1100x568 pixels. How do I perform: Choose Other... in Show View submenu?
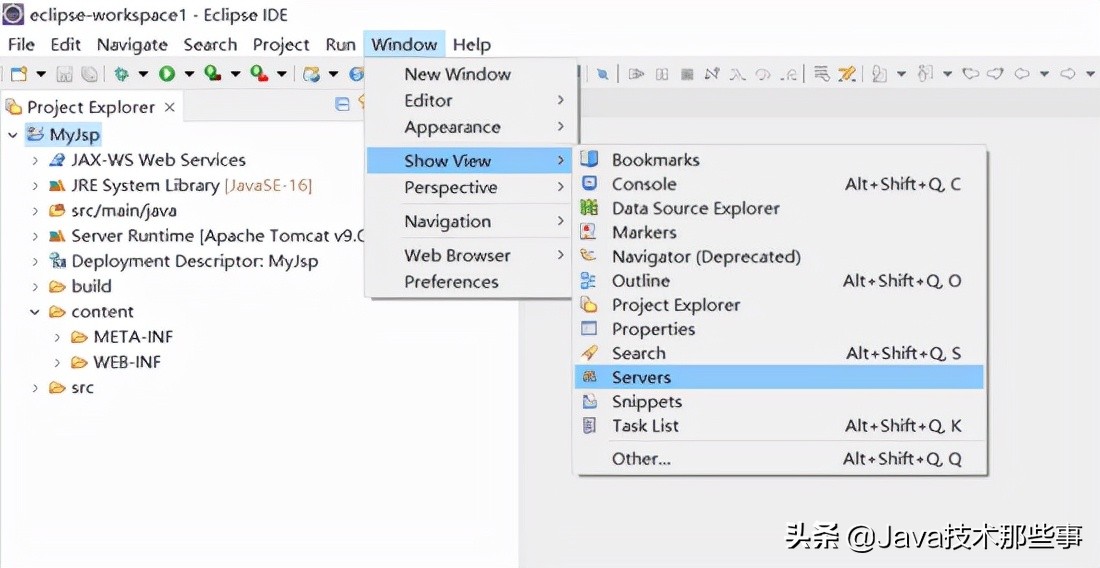[x=779, y=459]
